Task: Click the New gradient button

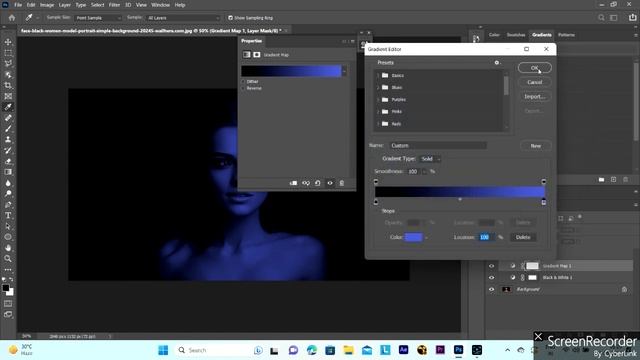Action: tap(536, 146)
